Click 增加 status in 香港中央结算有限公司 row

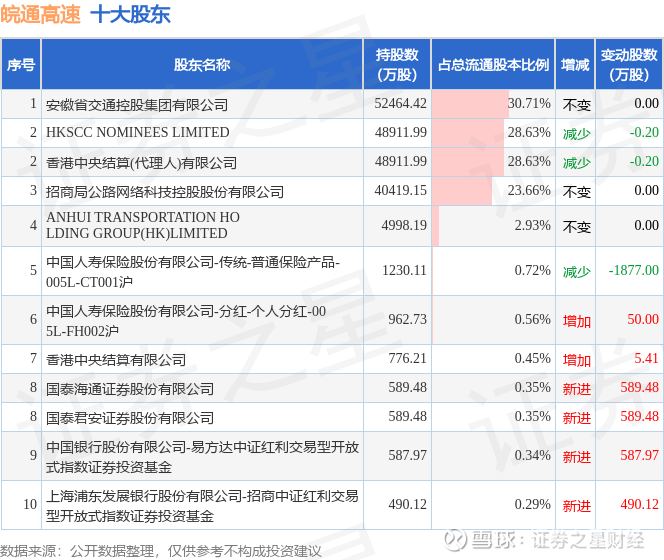[576, 360]
